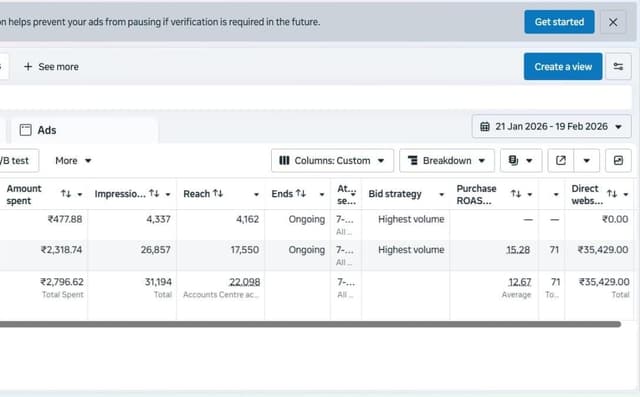This screenshot has width=640, height=397.
Task: Open Amount spent column menu arrow
Action: (80, 195)
